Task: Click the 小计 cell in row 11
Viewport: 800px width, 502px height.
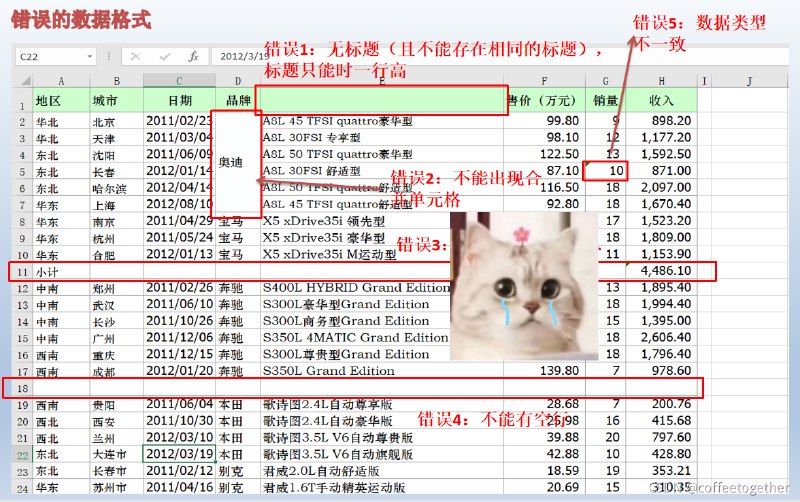Action: (61, 272)
